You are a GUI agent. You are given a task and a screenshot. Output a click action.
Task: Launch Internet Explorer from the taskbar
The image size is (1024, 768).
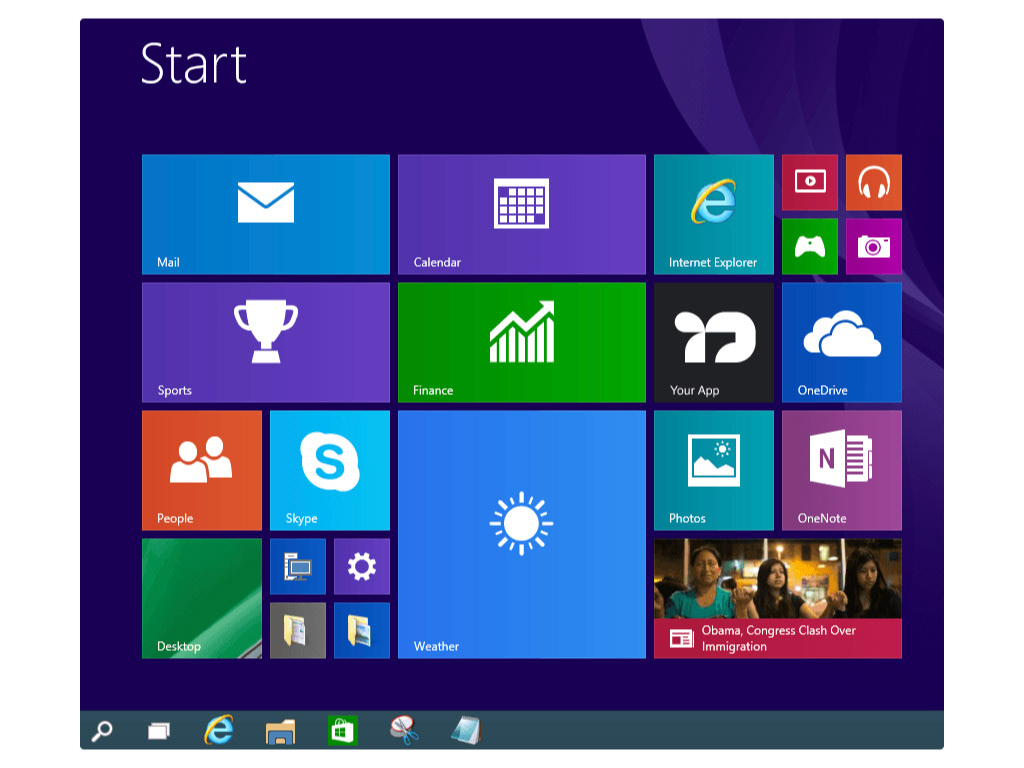click(x=219, y=730)
